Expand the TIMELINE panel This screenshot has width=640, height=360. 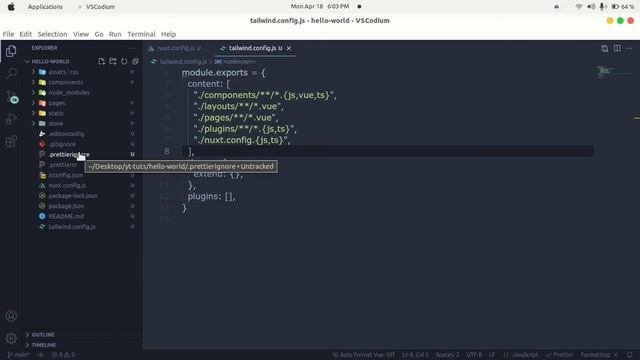(44, 345)
